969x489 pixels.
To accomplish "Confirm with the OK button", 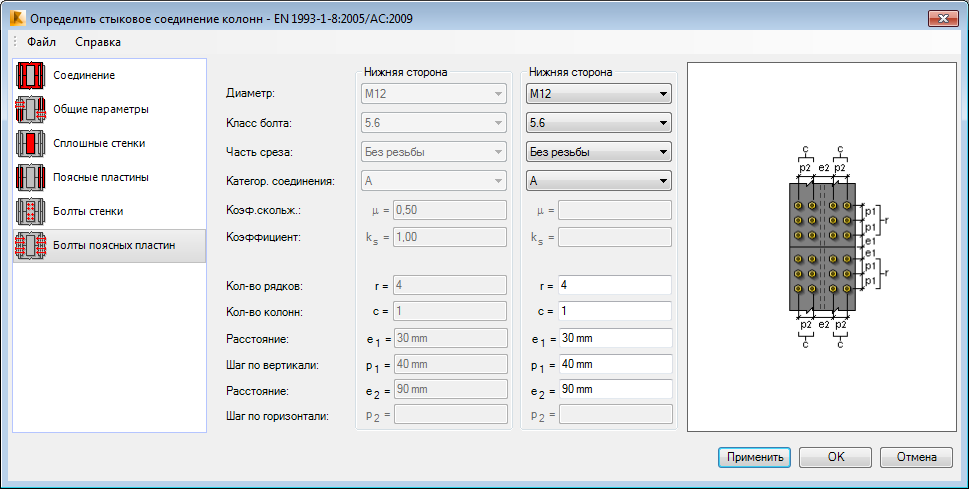I will coord(836,457).
